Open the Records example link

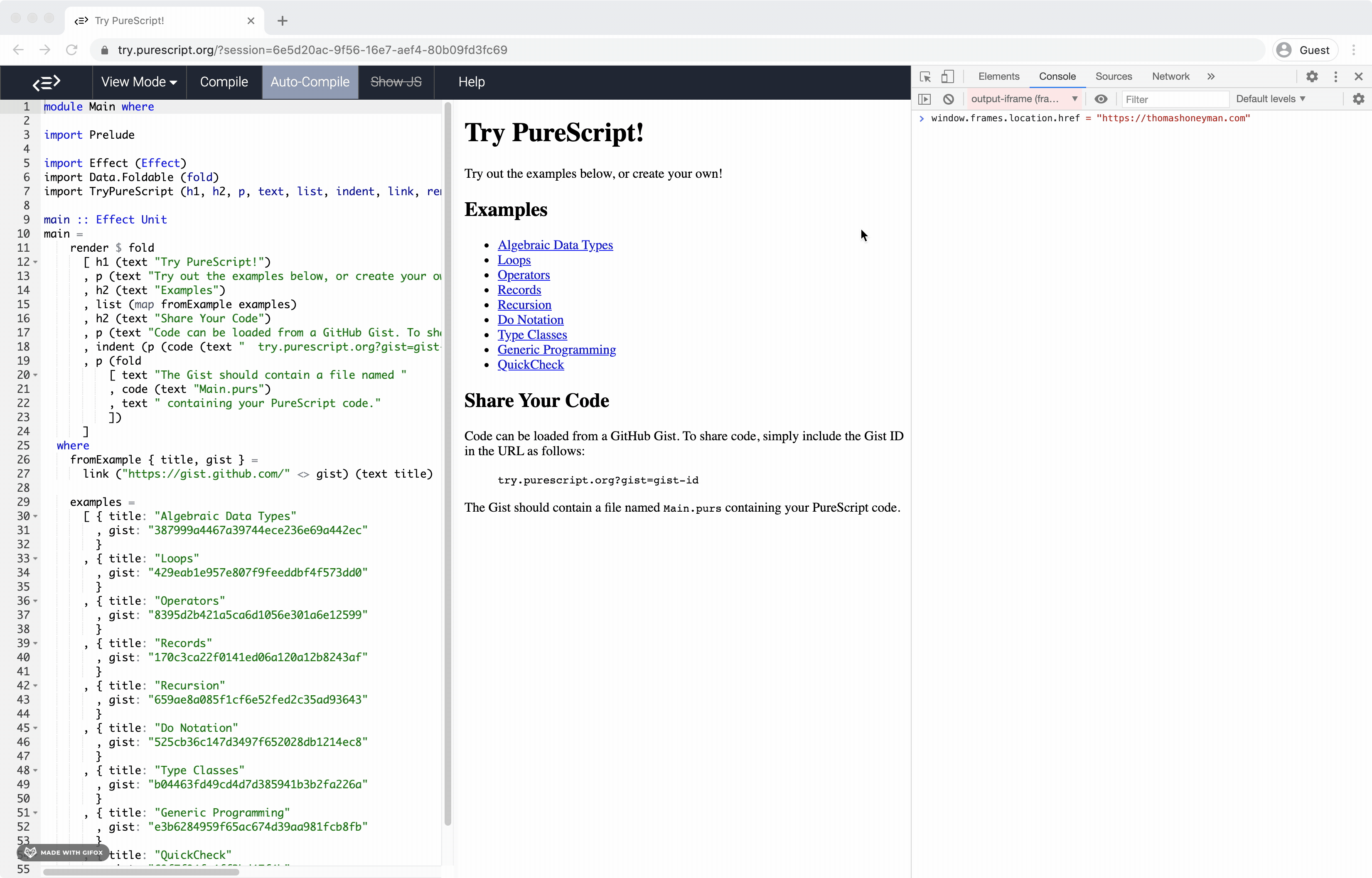pyautogui.click(x=519, y=289)
